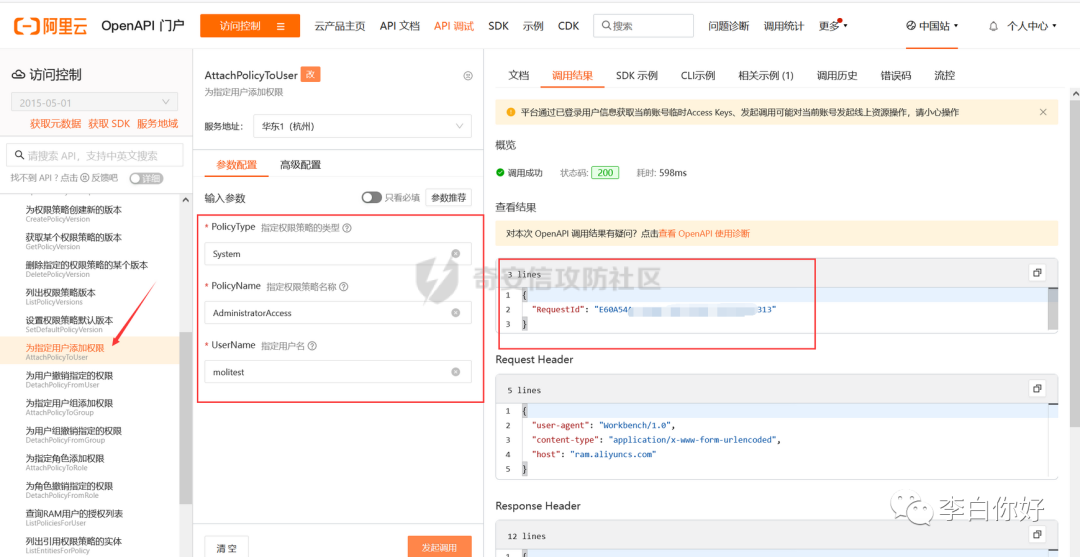Toggle the 详细 switch in the sidebar
Image resolution: width=1080 pixels, height=557 pixels.
pyautogui.click(x=146, y=178)
